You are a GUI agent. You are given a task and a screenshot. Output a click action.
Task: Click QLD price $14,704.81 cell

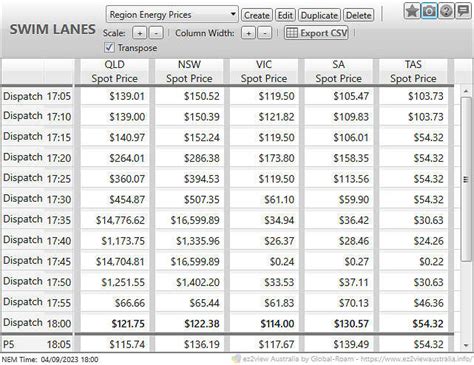pos(115,261)
